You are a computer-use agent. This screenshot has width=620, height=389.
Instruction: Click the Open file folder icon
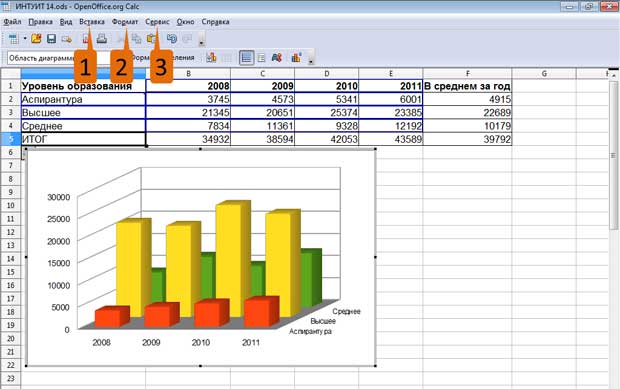point(36,38)
